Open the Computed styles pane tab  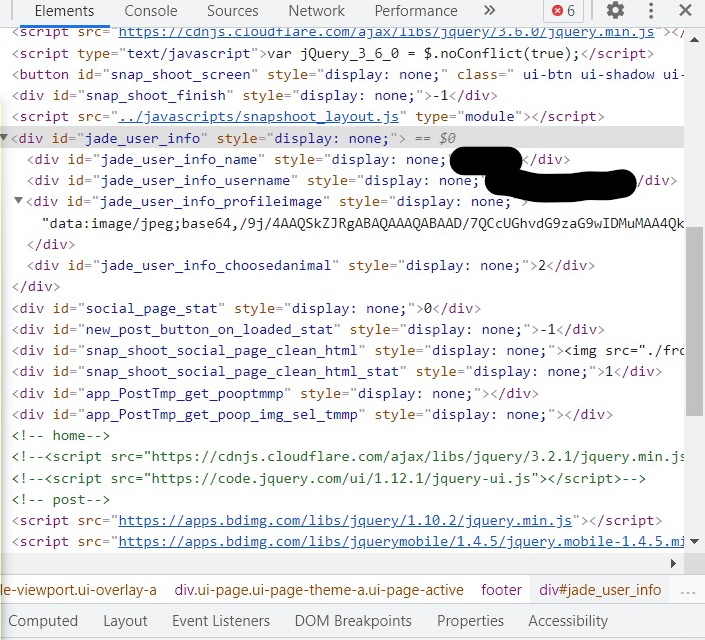(x=43, y=621)
